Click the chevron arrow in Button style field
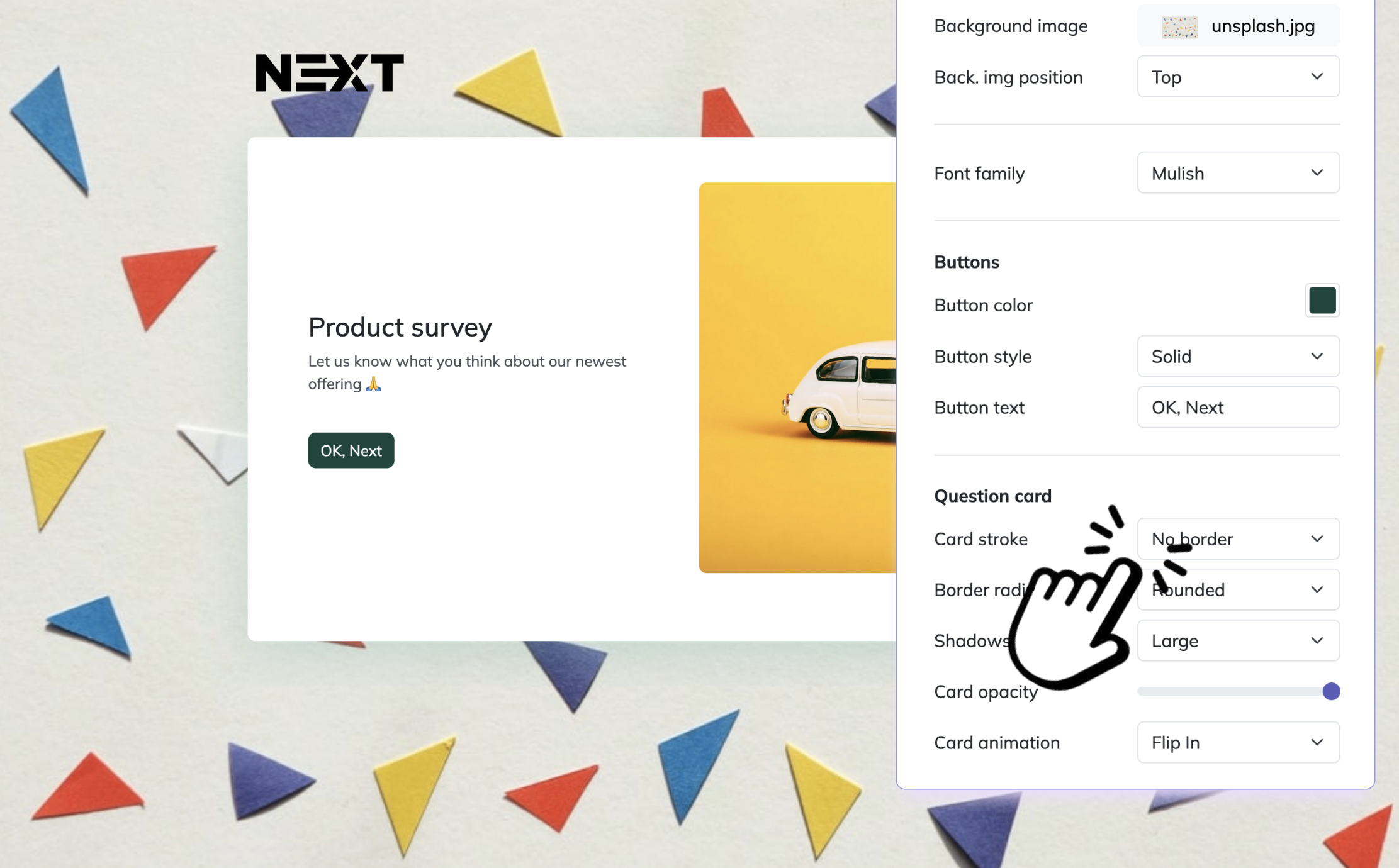Image resolution: width=1399 pixels, height=868 pixels. (x=1317, y=357)
